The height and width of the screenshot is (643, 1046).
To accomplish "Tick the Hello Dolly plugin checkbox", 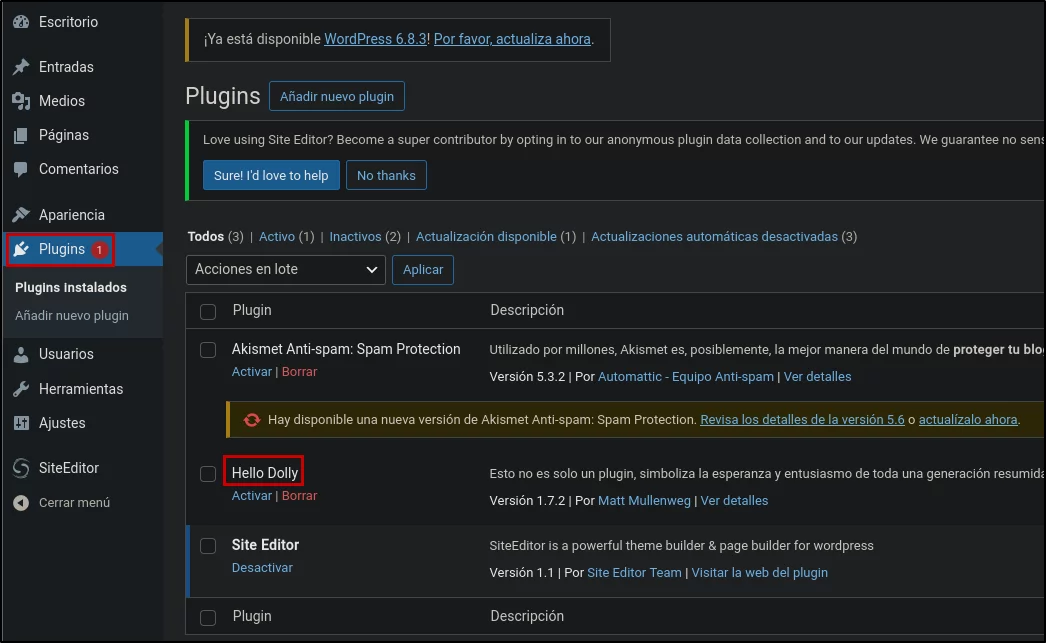I will click(x=208, y=474).
